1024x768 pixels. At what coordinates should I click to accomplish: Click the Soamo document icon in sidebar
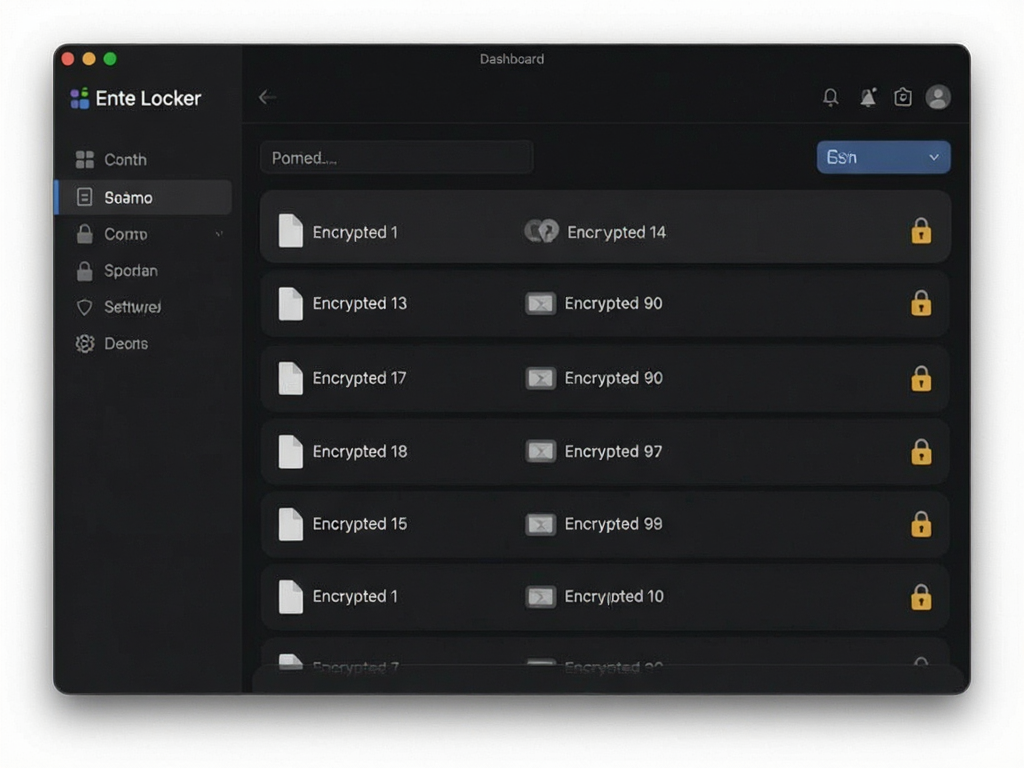(85, 197)
